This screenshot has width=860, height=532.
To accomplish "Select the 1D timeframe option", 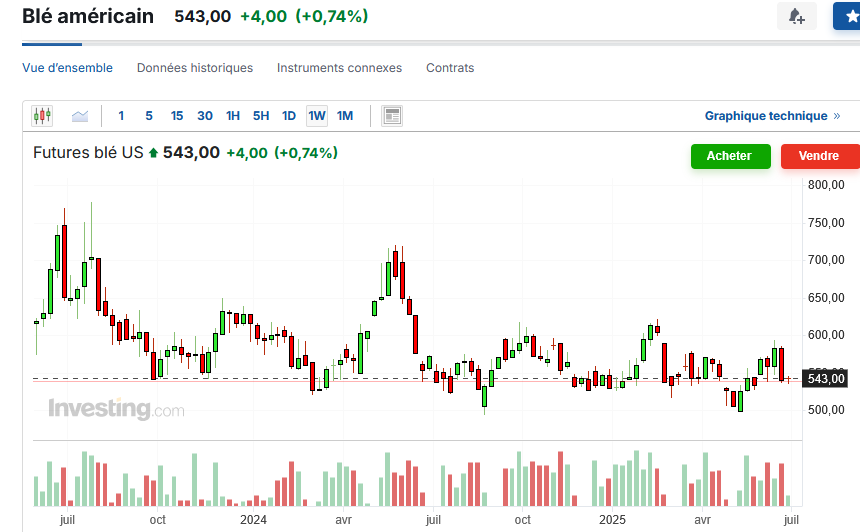I will click(x=289, y=116).
